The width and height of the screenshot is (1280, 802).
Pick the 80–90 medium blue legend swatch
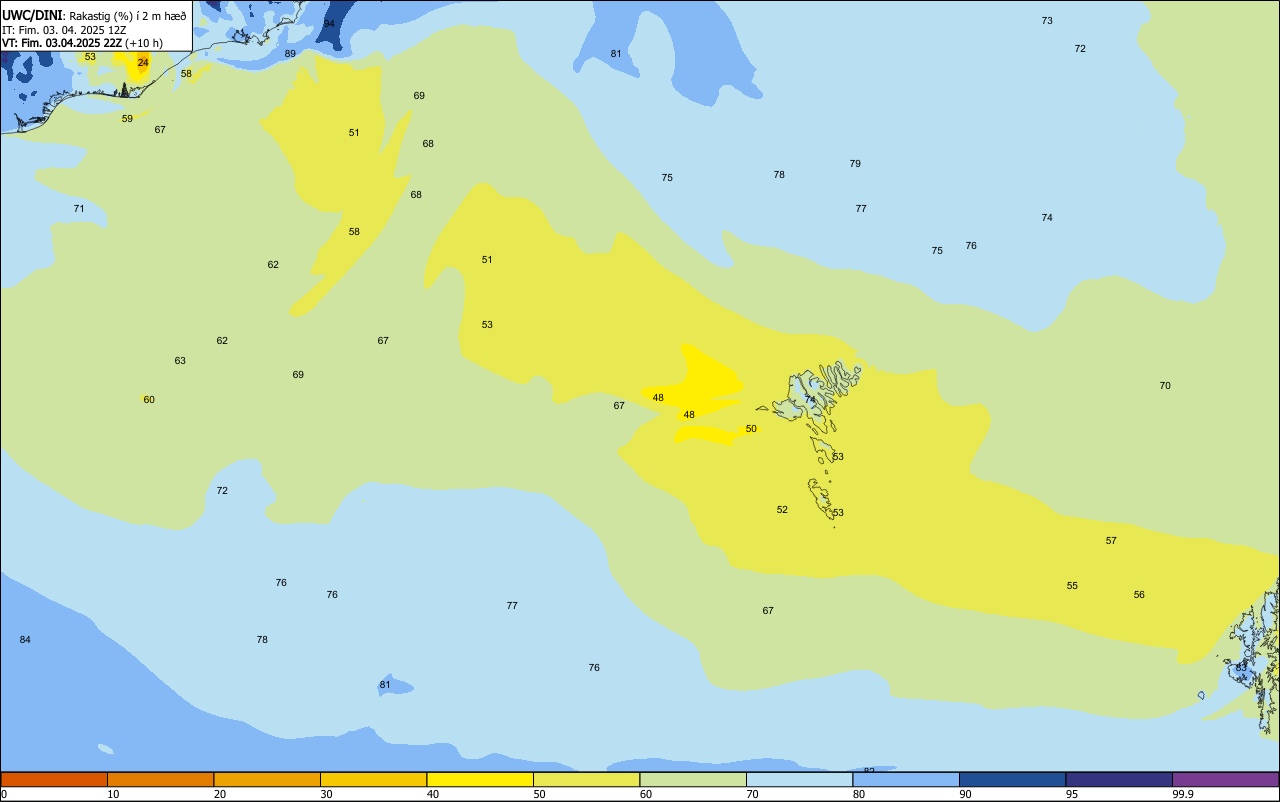coord(906,779)
